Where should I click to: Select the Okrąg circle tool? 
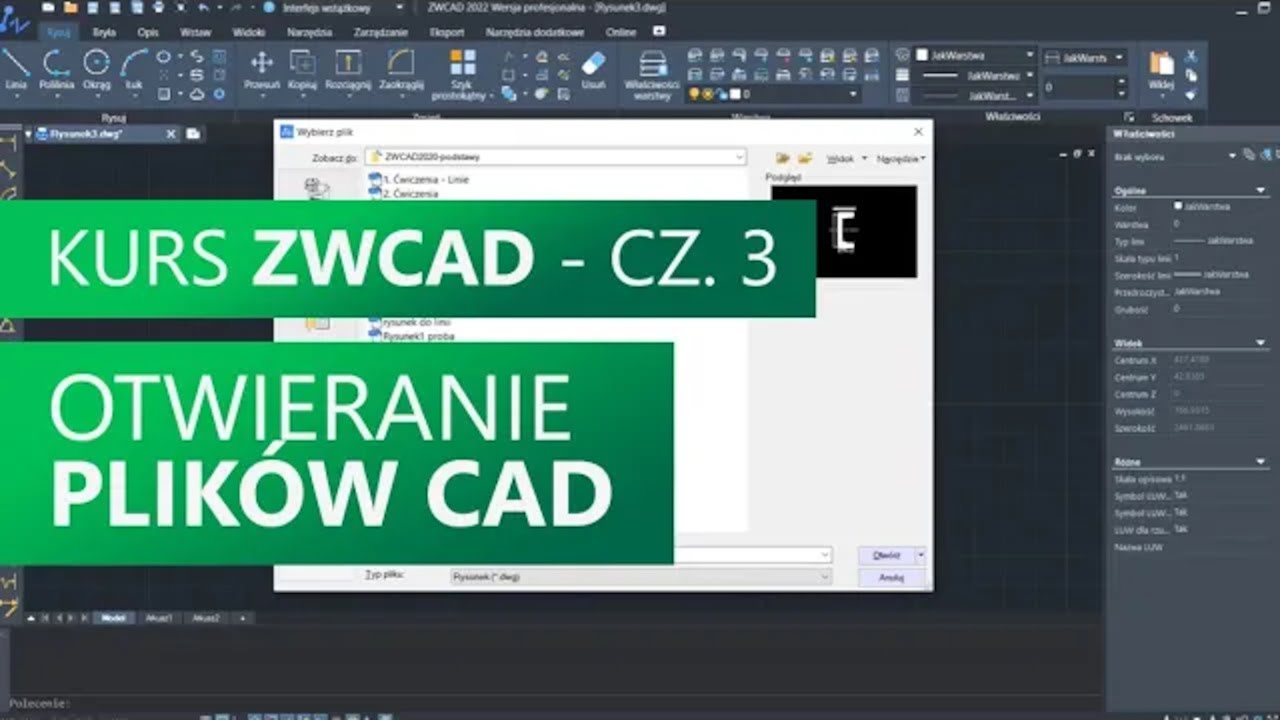tap(97, 70)
